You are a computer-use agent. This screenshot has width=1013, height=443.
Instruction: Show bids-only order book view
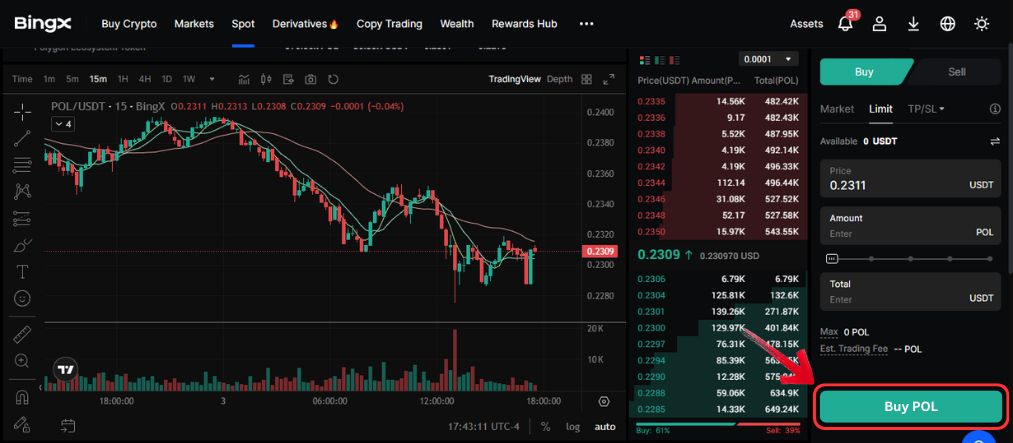tap(660, 60)
